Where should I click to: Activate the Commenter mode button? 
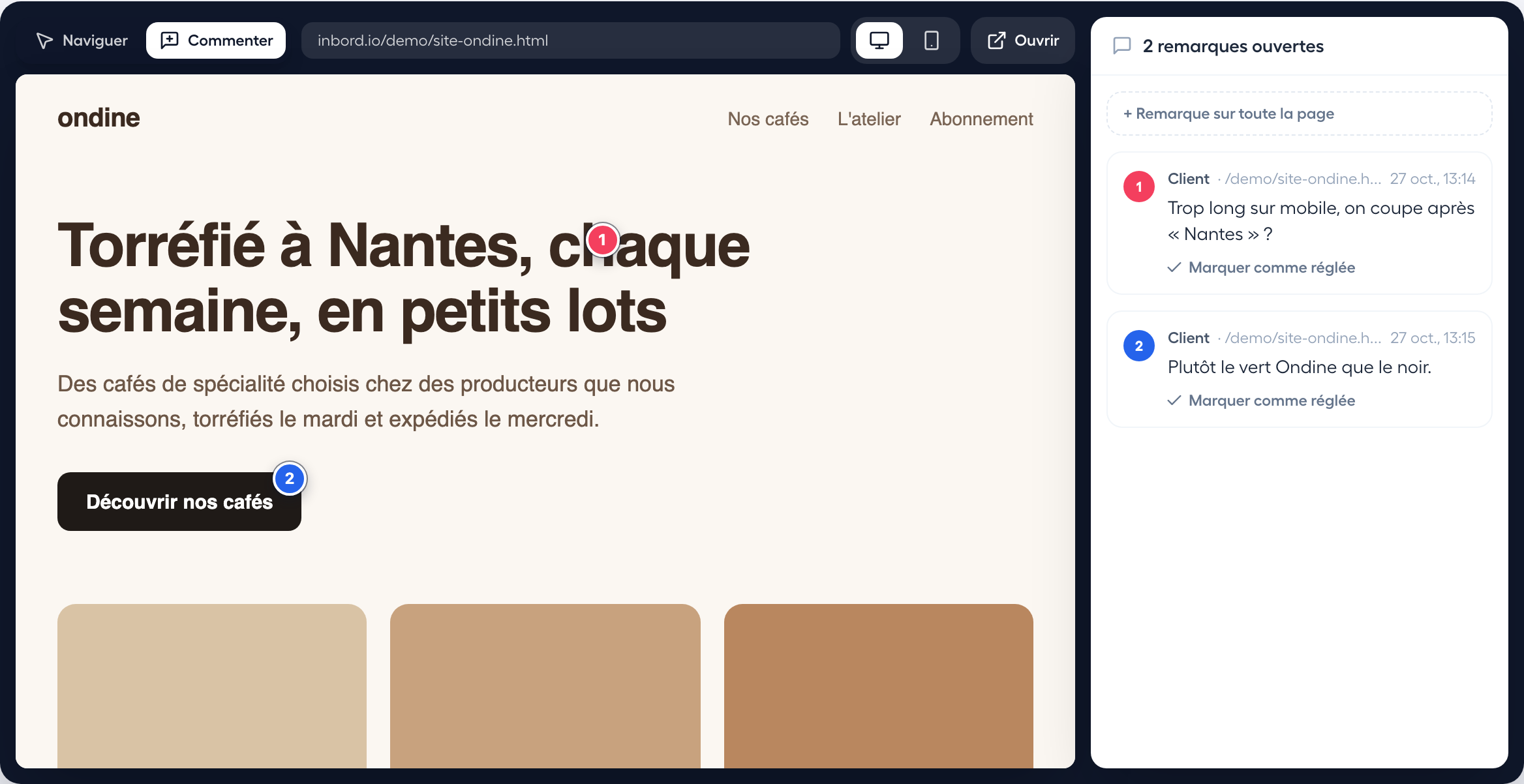click(x=216, y=40)
